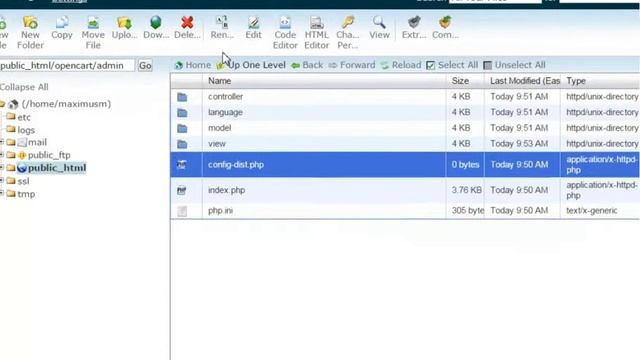Select the public_html folder in tree
Image resolution: width=640 pixels, height=360 pixels.
click(57, 168)
